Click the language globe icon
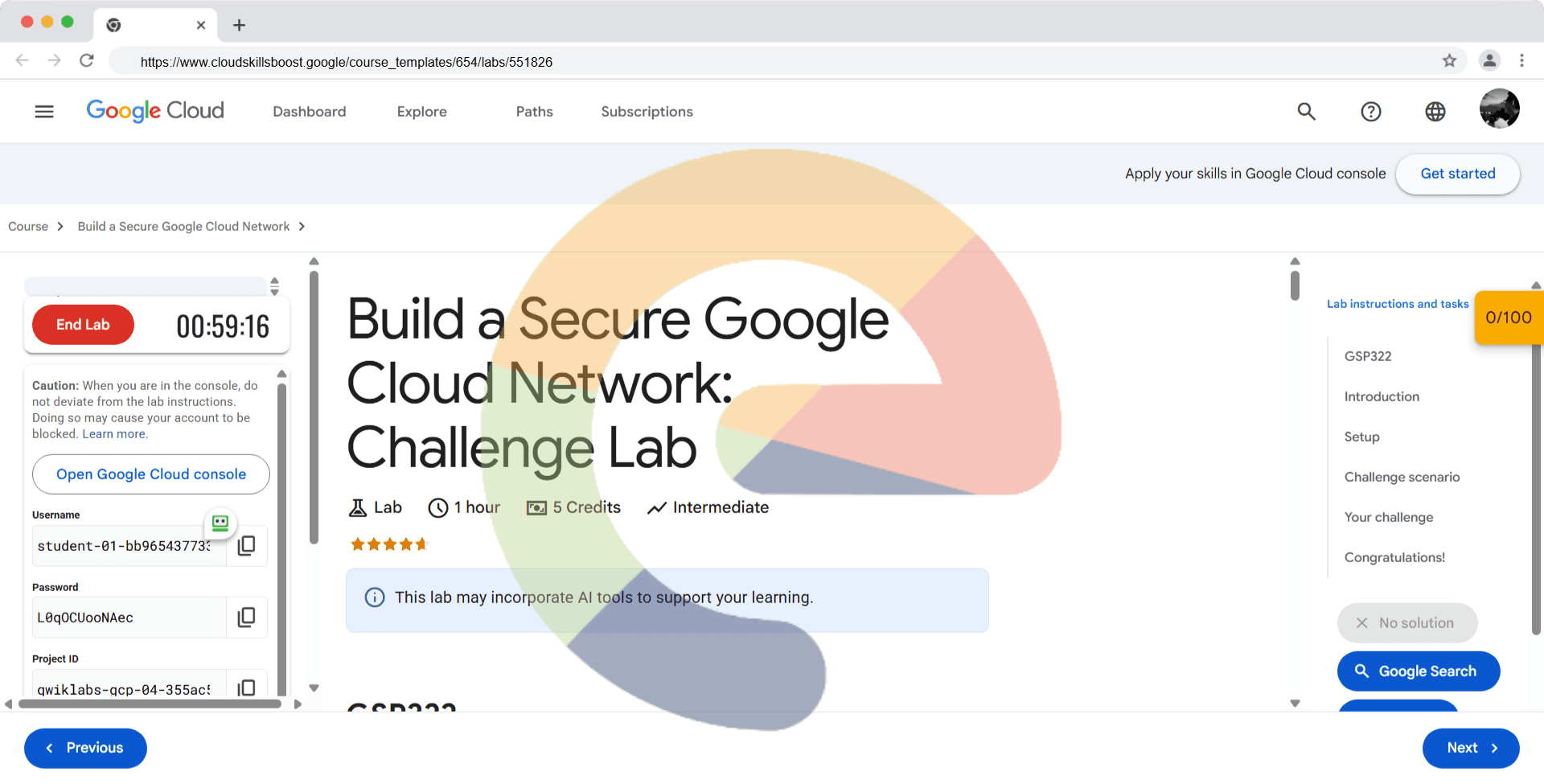This screenshot has width=1544, height=784. point(1435,112)
